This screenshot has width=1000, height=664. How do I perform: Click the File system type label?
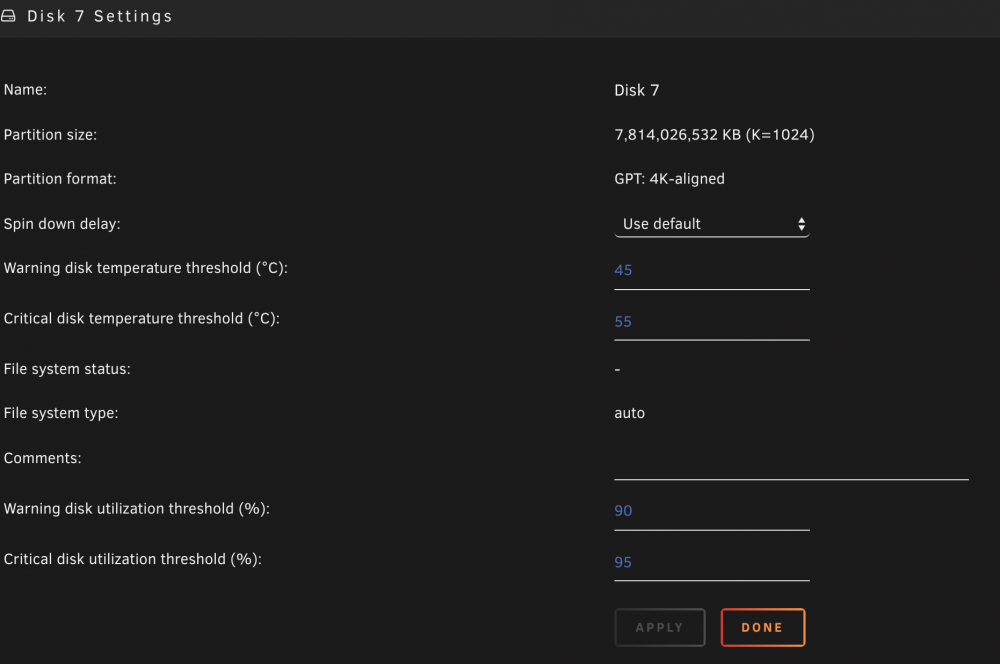[61, 413]
